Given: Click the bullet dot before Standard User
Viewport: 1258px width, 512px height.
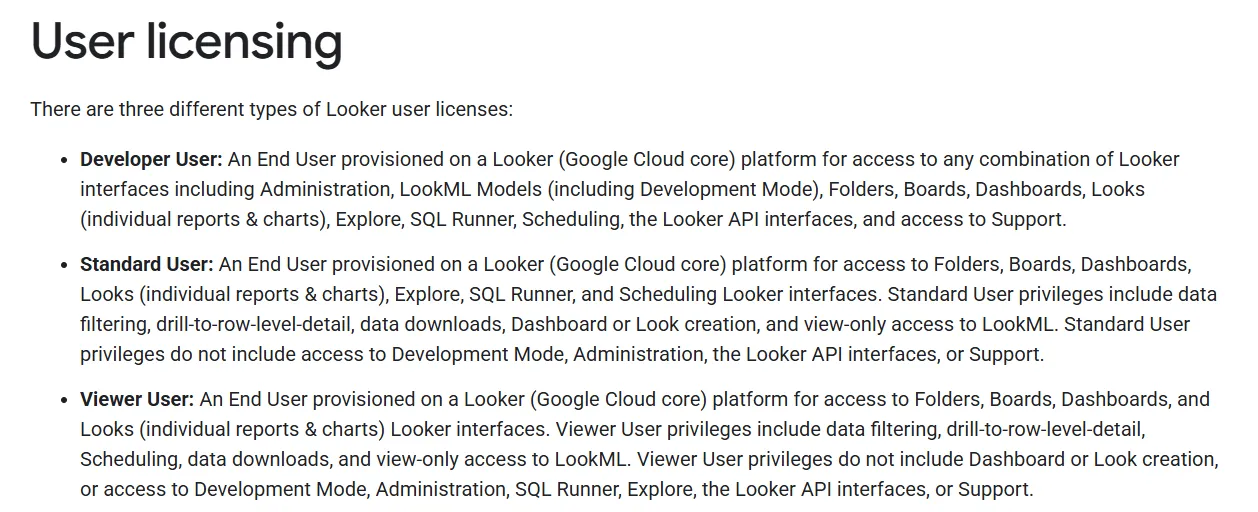Looking at the screenshot, I should point(65,265).
